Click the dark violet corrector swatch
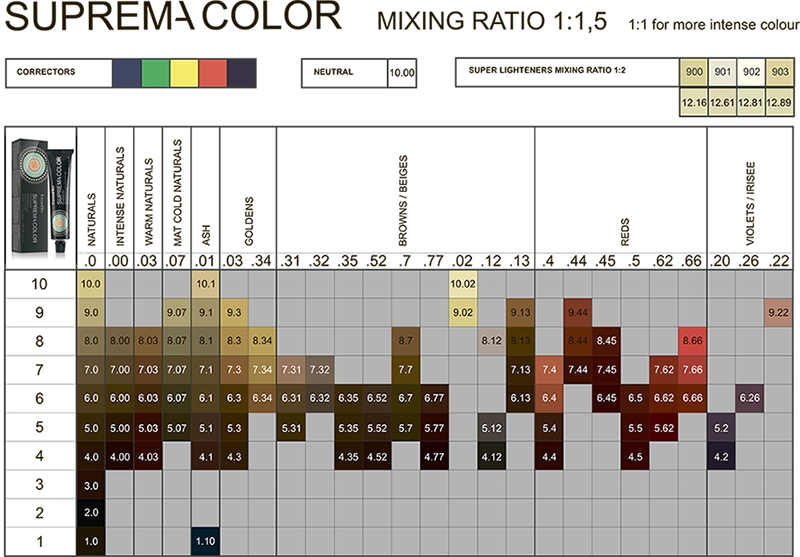 (241, 73)
